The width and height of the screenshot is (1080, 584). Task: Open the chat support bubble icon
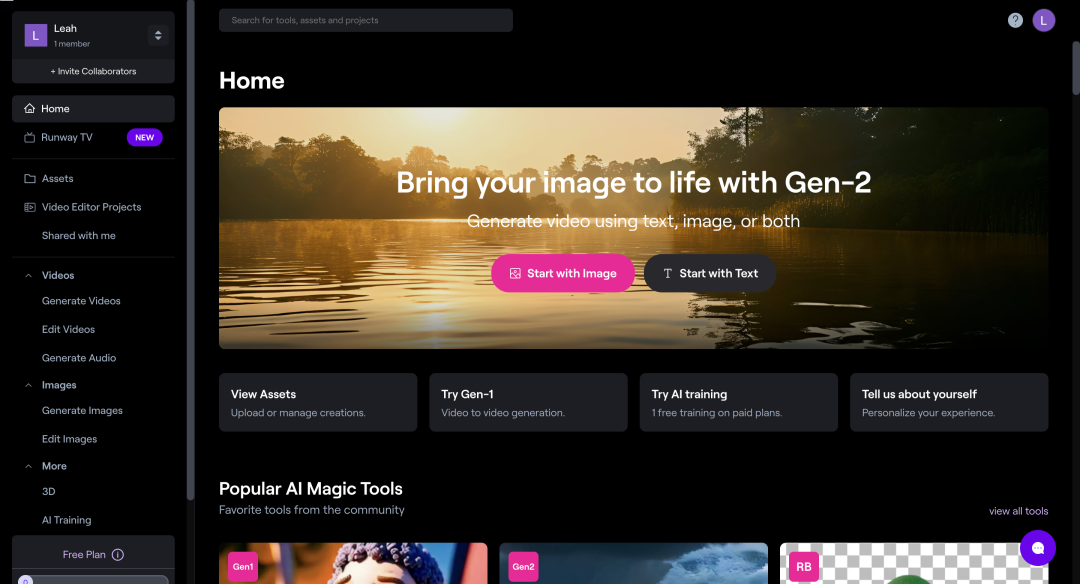[x=1038, y=548]
